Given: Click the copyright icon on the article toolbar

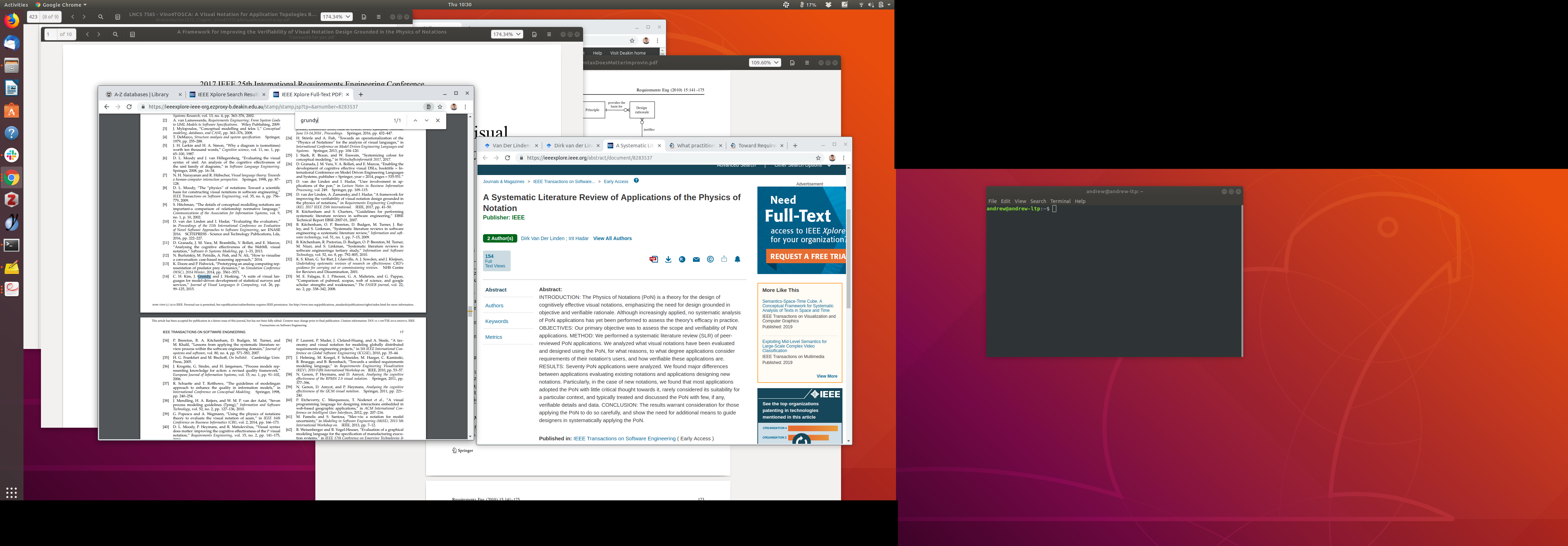Looking at the screenshot, I should [x=710, y=259].
